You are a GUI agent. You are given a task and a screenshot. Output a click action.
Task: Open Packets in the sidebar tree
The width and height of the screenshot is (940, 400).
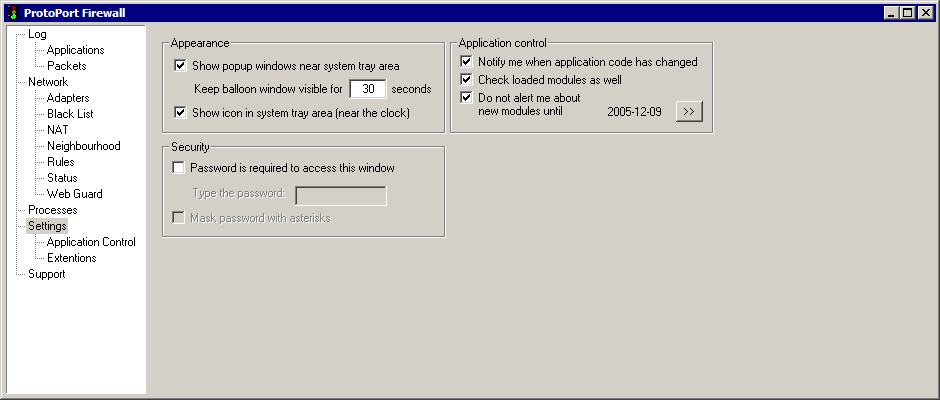66,66
